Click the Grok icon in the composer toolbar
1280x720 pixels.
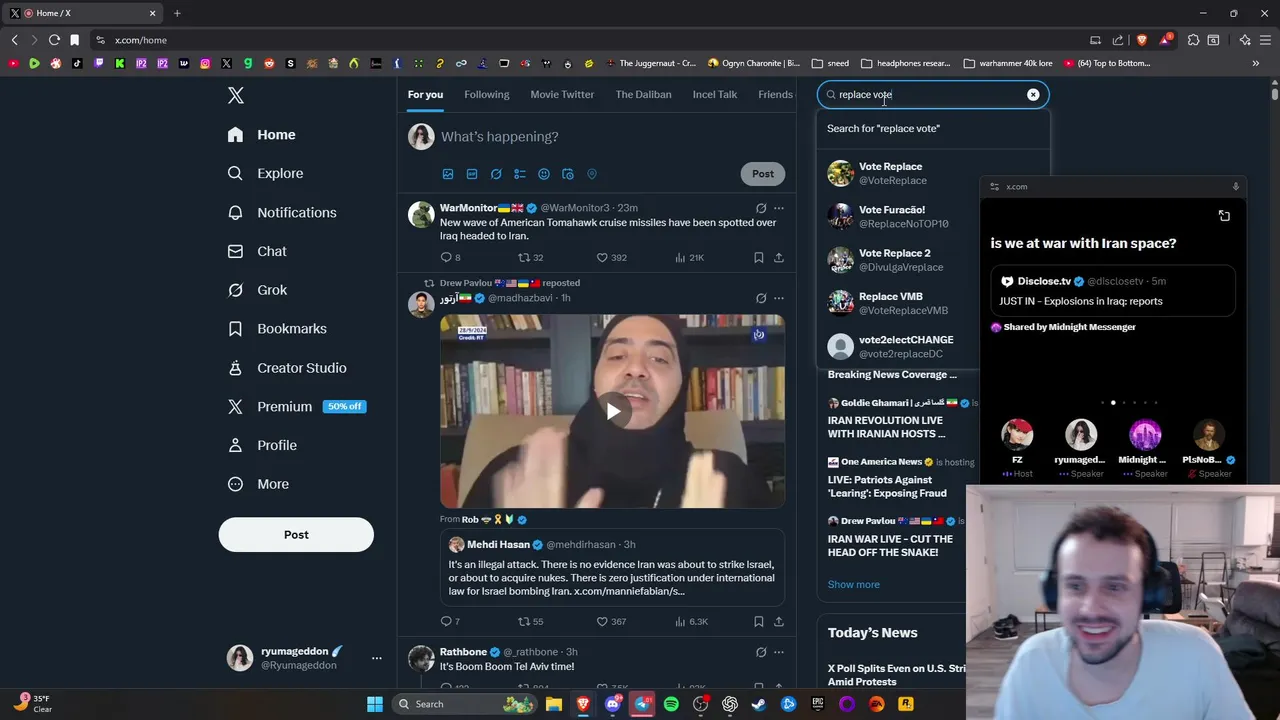[x=496, y=174]
